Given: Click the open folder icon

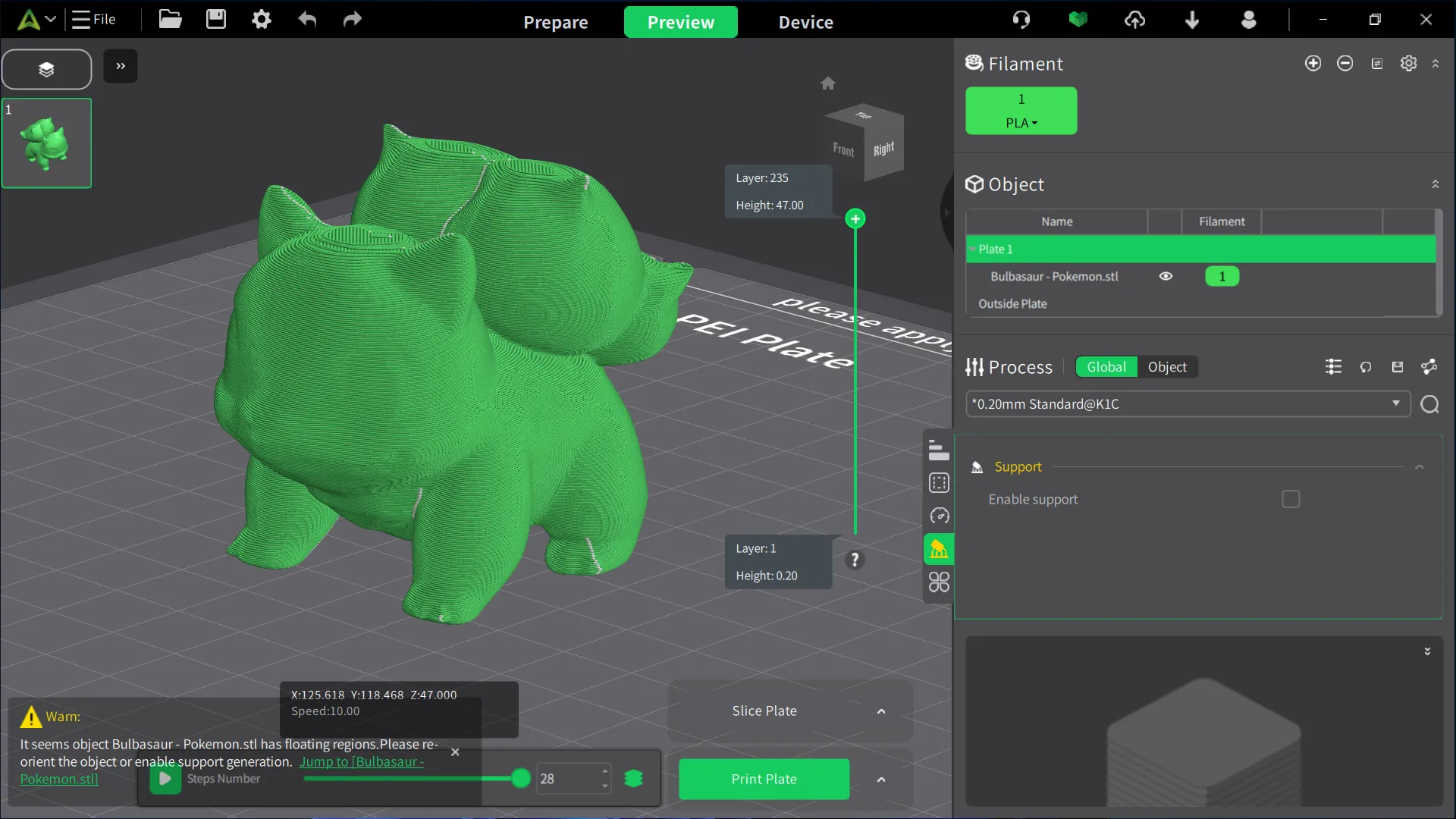Looking at the screenshot, I should coord(170,20).
